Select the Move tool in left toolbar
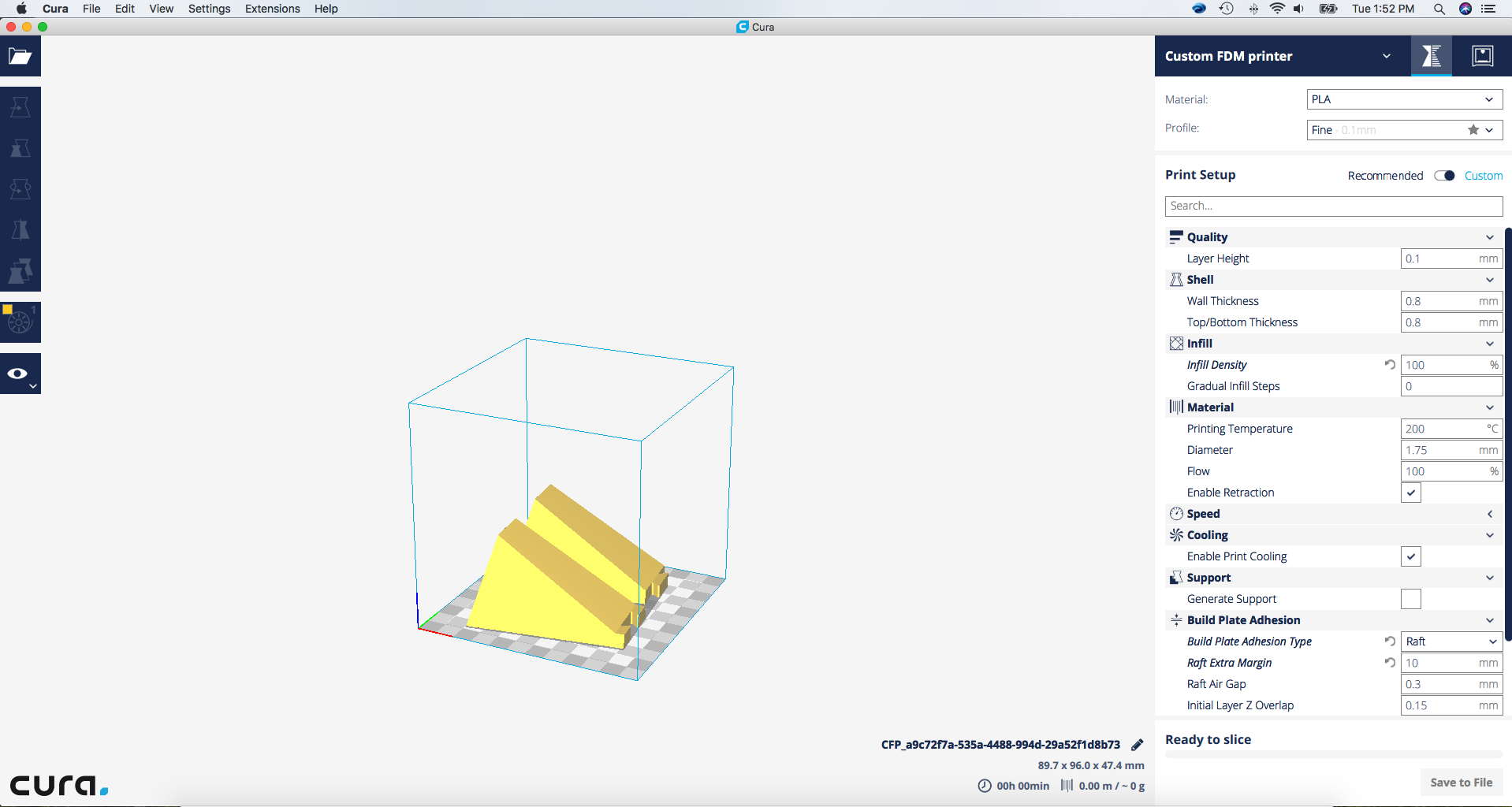The image size is (1512, 807). pyautogui.click(x=20, y=107)
